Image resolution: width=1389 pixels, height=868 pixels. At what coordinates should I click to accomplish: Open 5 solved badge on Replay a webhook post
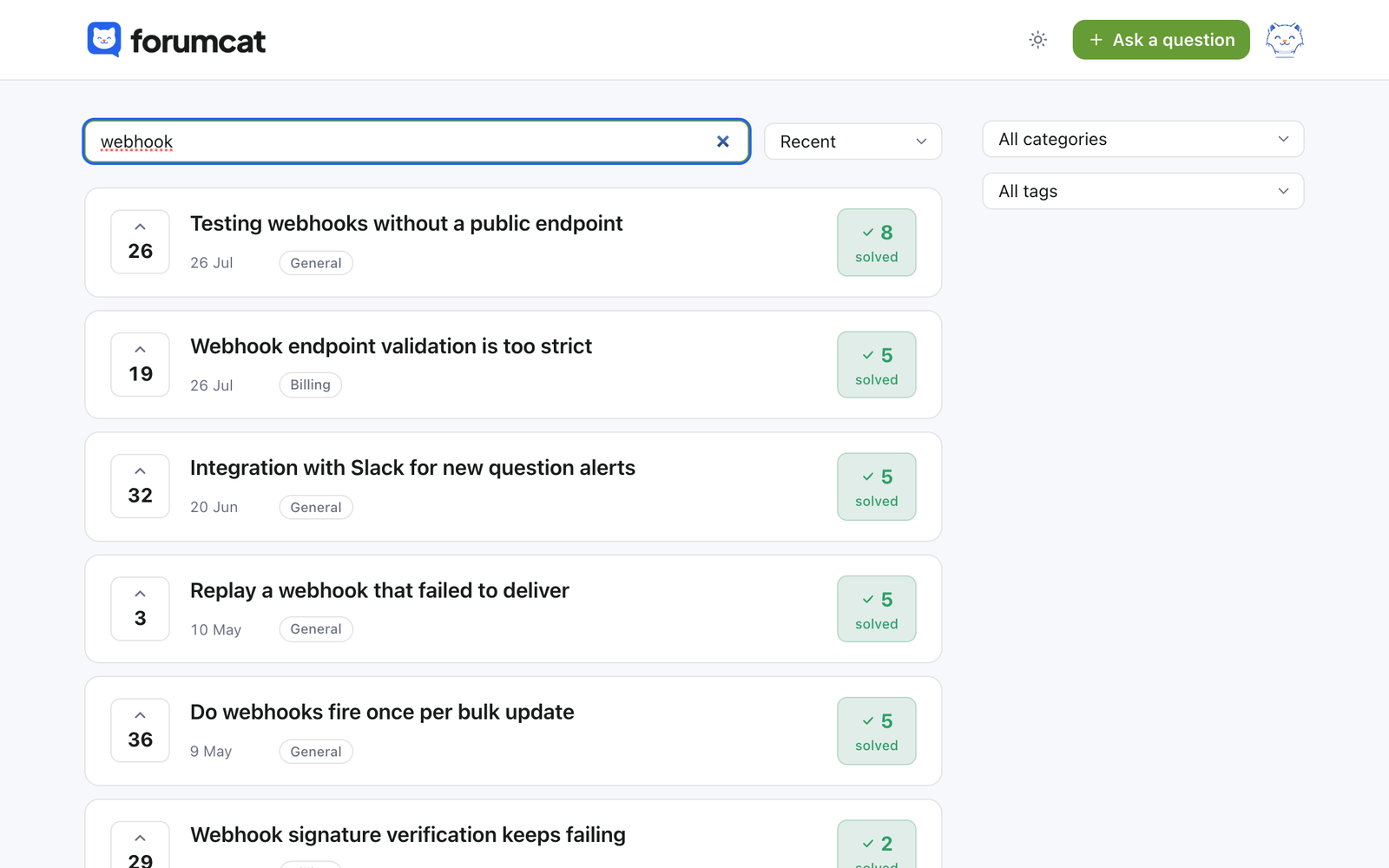coord(876,609)
